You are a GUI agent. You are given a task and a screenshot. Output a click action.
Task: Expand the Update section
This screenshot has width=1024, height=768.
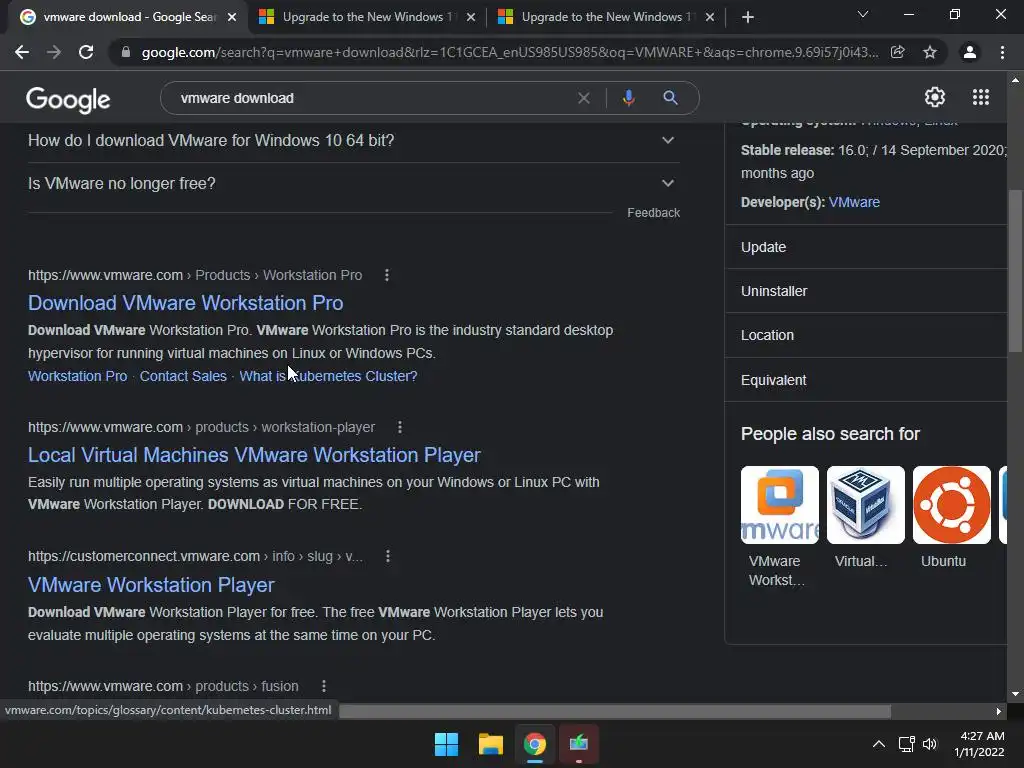(866, 247)
